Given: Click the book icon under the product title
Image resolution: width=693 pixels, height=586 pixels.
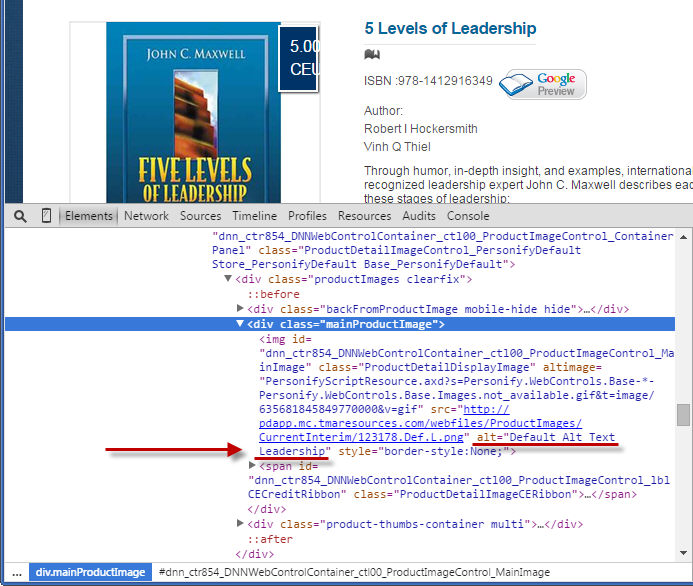Looking at the screenshot, I should point(372,54).
